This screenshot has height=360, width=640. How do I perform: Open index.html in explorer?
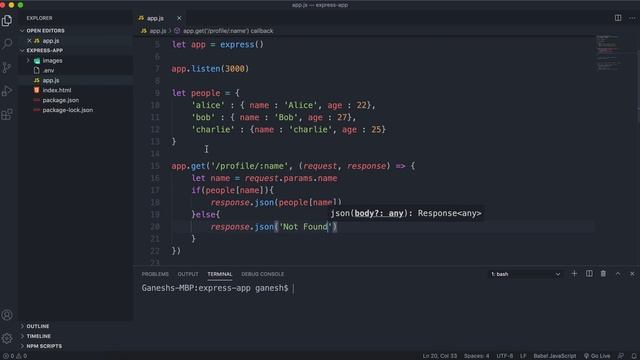pos(56,90)
